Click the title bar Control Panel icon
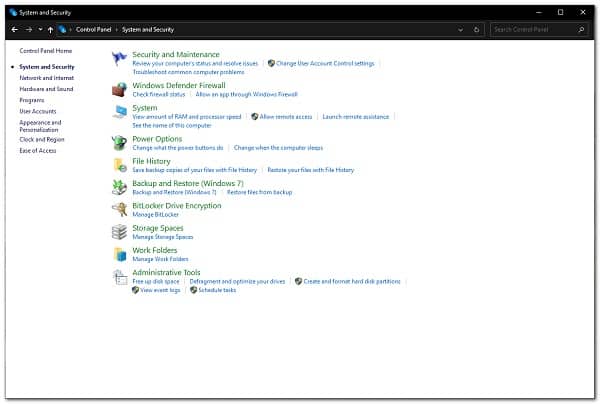The width and height of the screenshot is (600, 404). (13, 12)
